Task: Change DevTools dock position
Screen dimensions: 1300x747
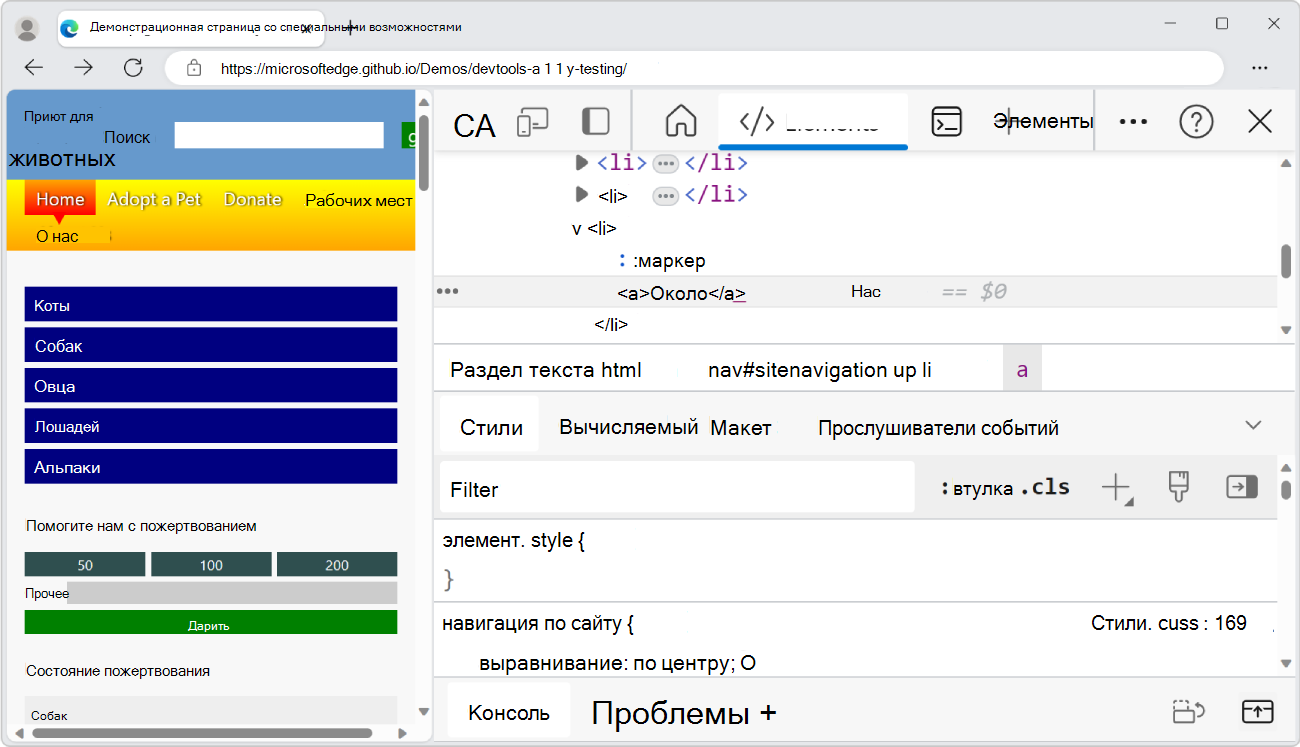Action: point(596,121)
